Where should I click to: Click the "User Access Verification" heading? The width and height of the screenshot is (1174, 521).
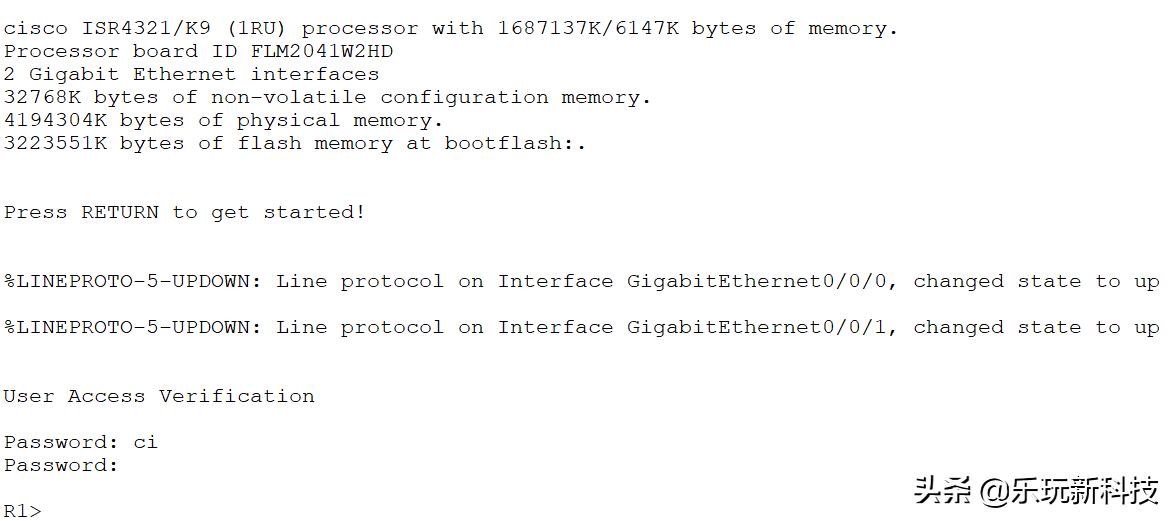(159, 396)
